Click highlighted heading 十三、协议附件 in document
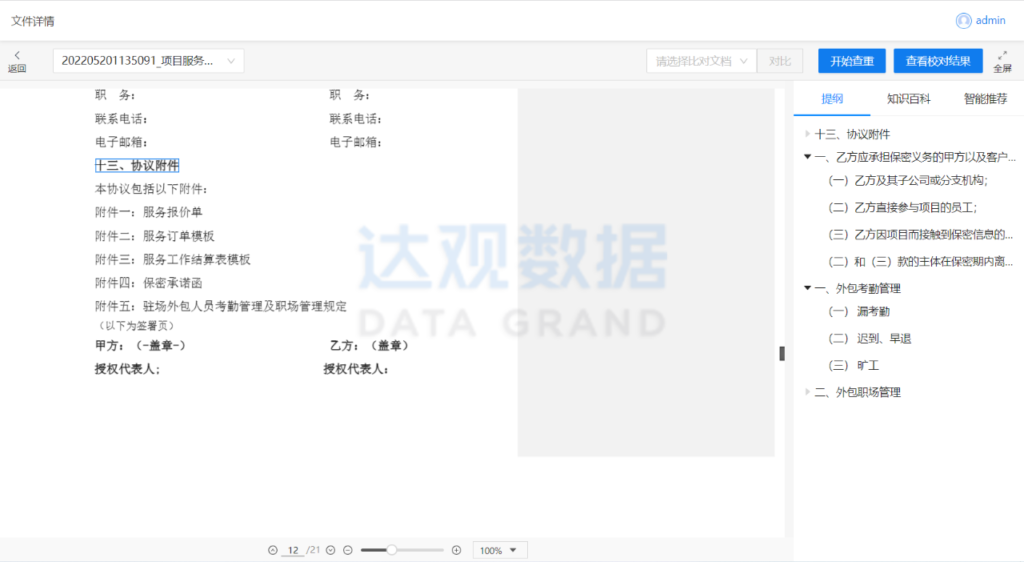This screenshot has width=1024, height=562. [x=137, y=165]
